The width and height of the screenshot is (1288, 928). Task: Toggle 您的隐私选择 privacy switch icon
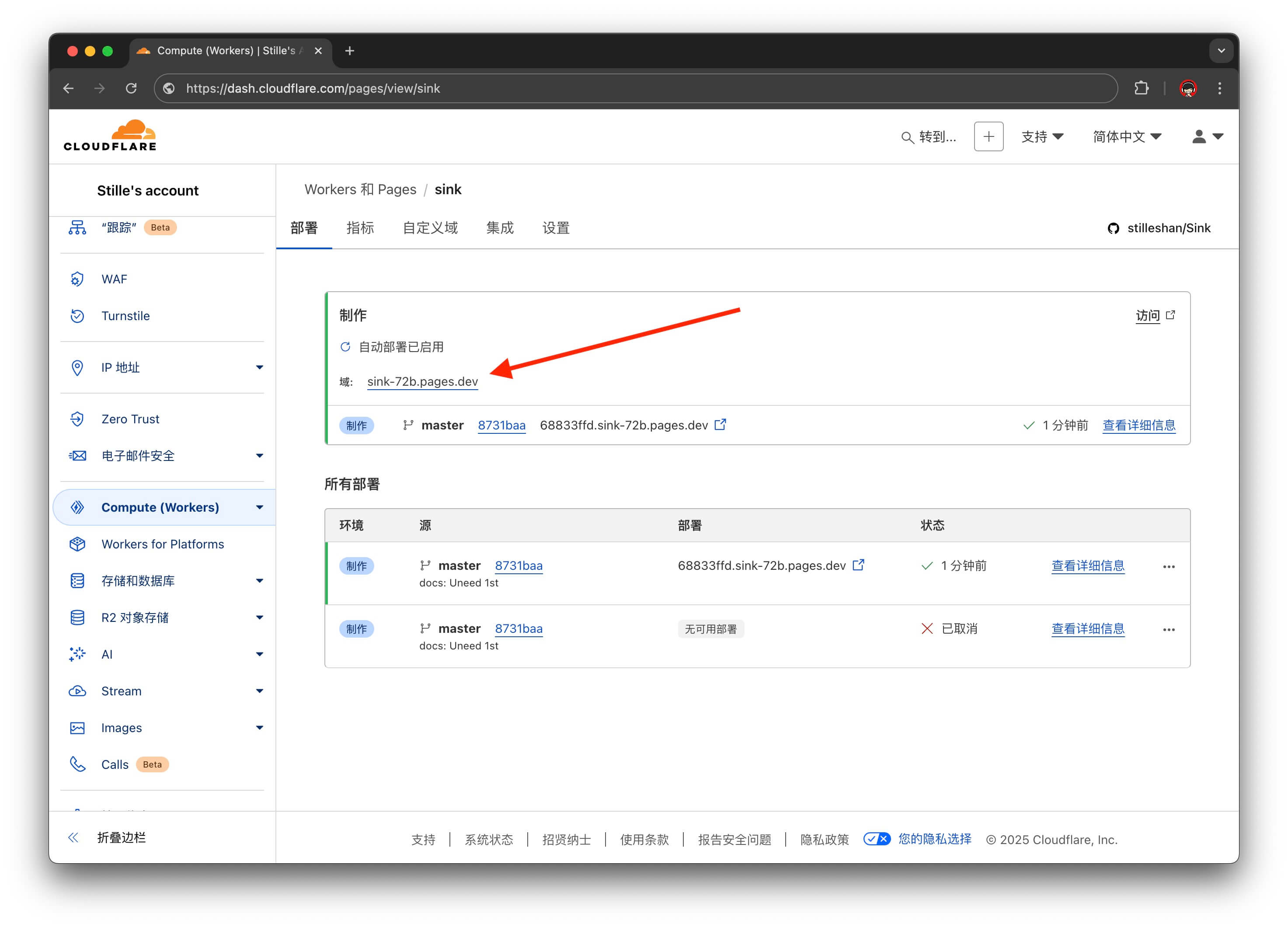click(x=876, y=839)
